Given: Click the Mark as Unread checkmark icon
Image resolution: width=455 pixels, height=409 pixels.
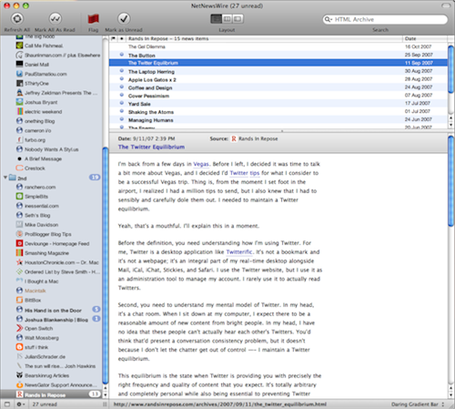Looking at the screenshot, I should [x=124, y=19].
